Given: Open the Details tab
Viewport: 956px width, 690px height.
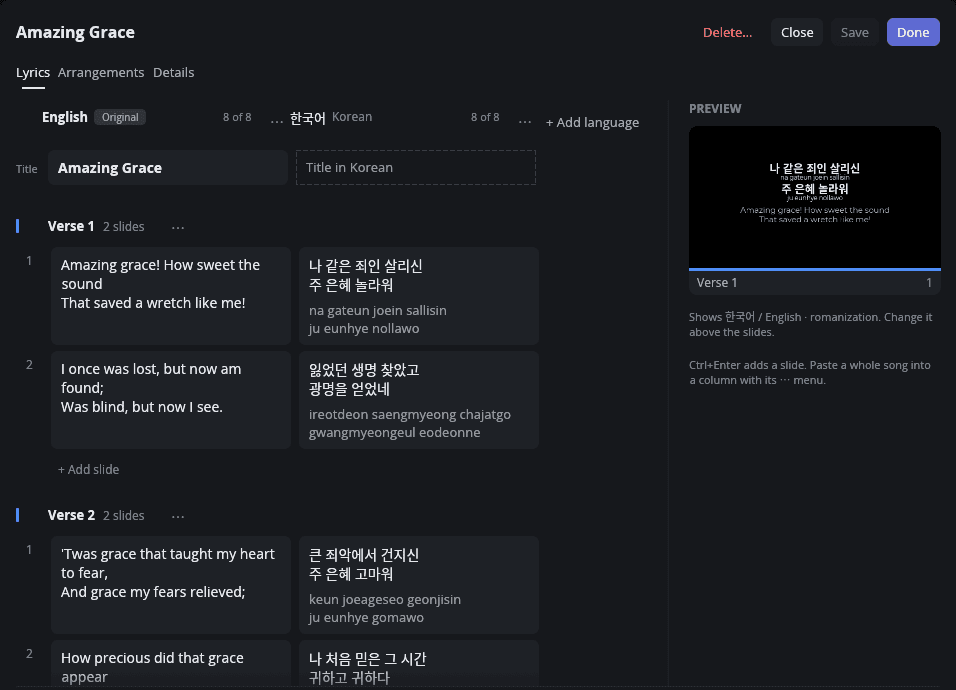Looking at the screenshot, I should point(174,73).
